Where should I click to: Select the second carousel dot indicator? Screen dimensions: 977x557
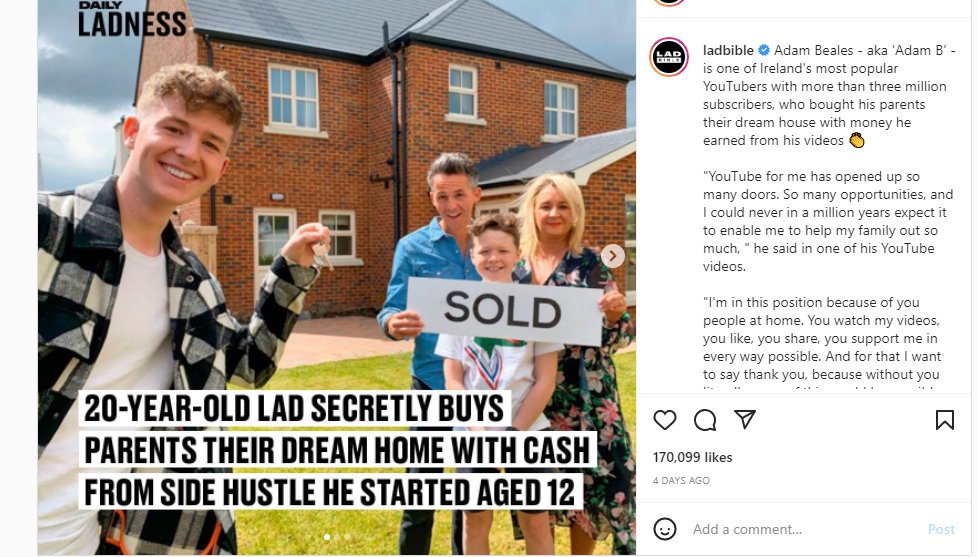[x=337, y=536]
